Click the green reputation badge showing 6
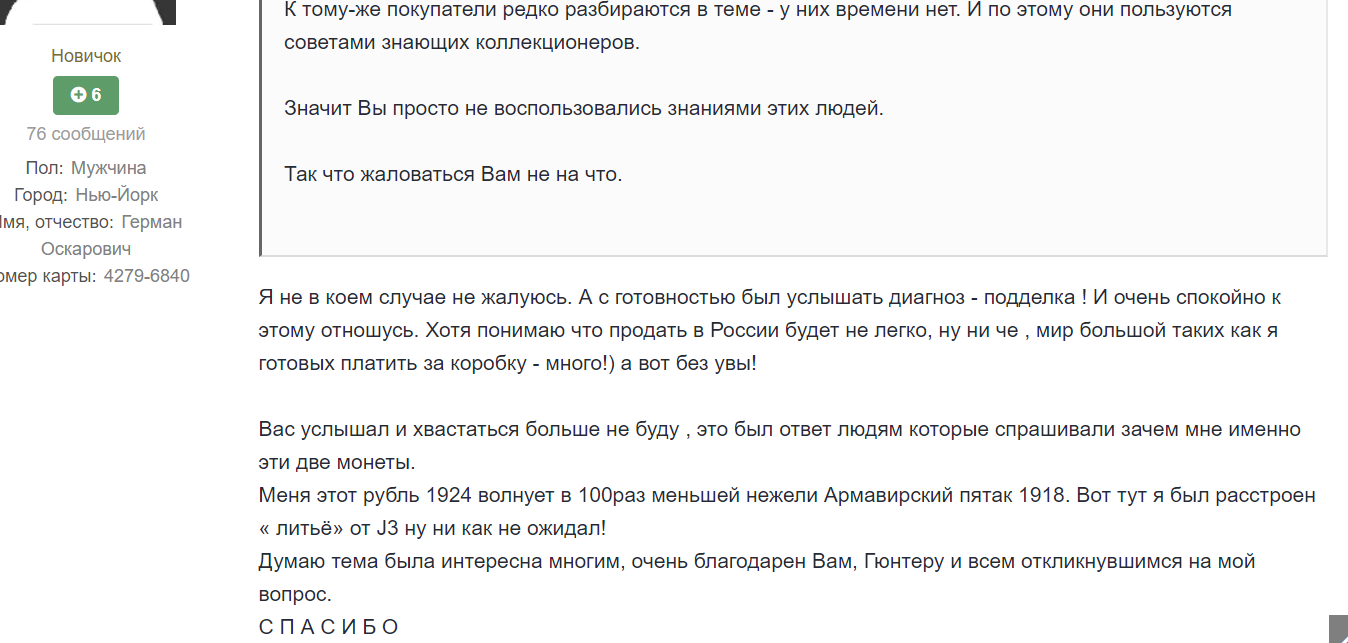The width and height of the screenshot is (1348, 643). (86, 95)
